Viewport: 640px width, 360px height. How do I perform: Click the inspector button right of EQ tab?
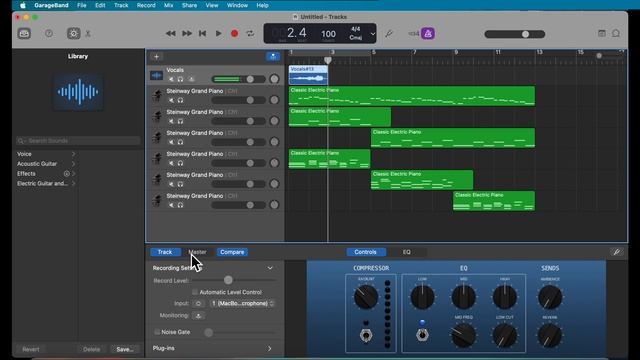(617, 252)
